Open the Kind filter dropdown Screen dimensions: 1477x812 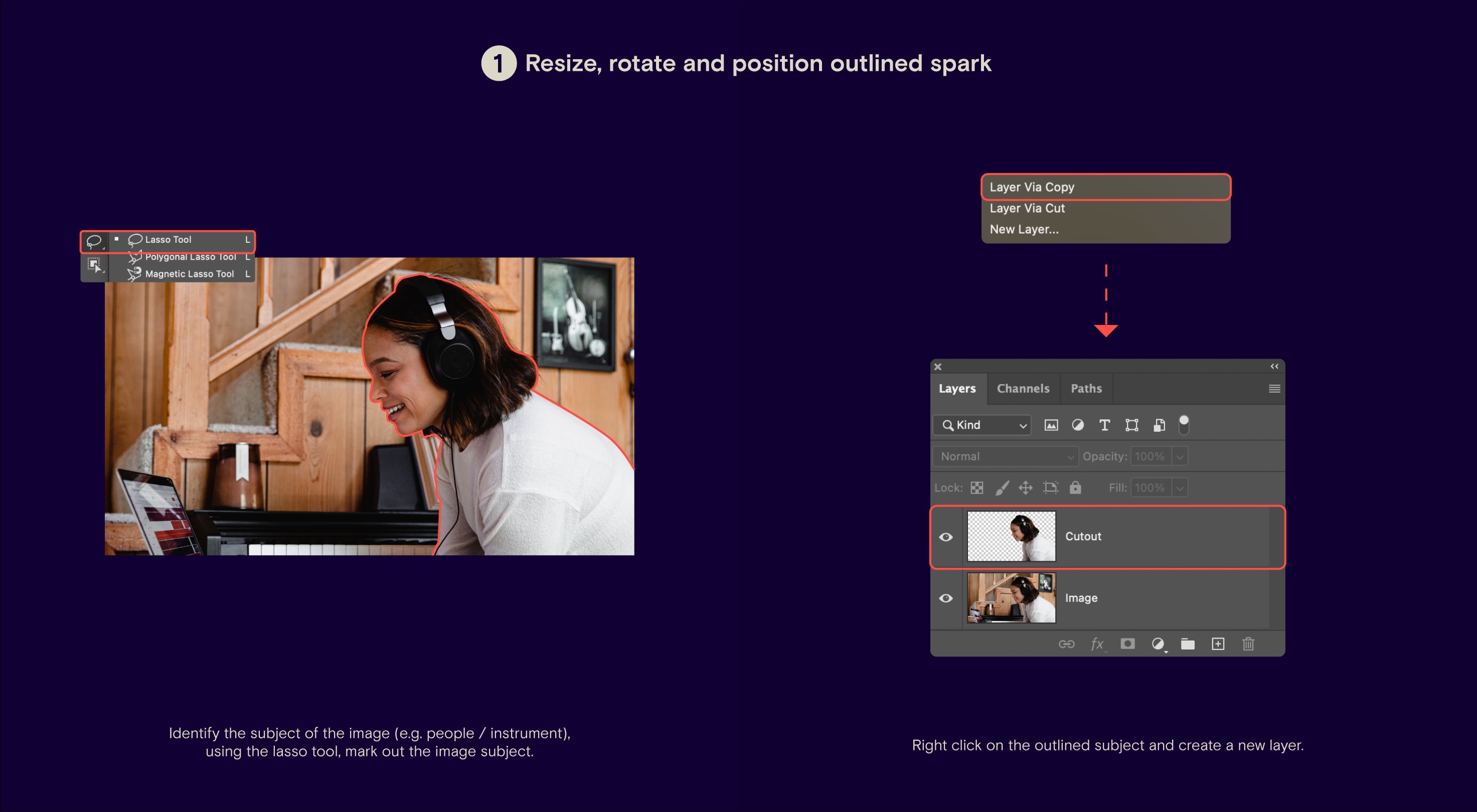[x=982, y=425]
